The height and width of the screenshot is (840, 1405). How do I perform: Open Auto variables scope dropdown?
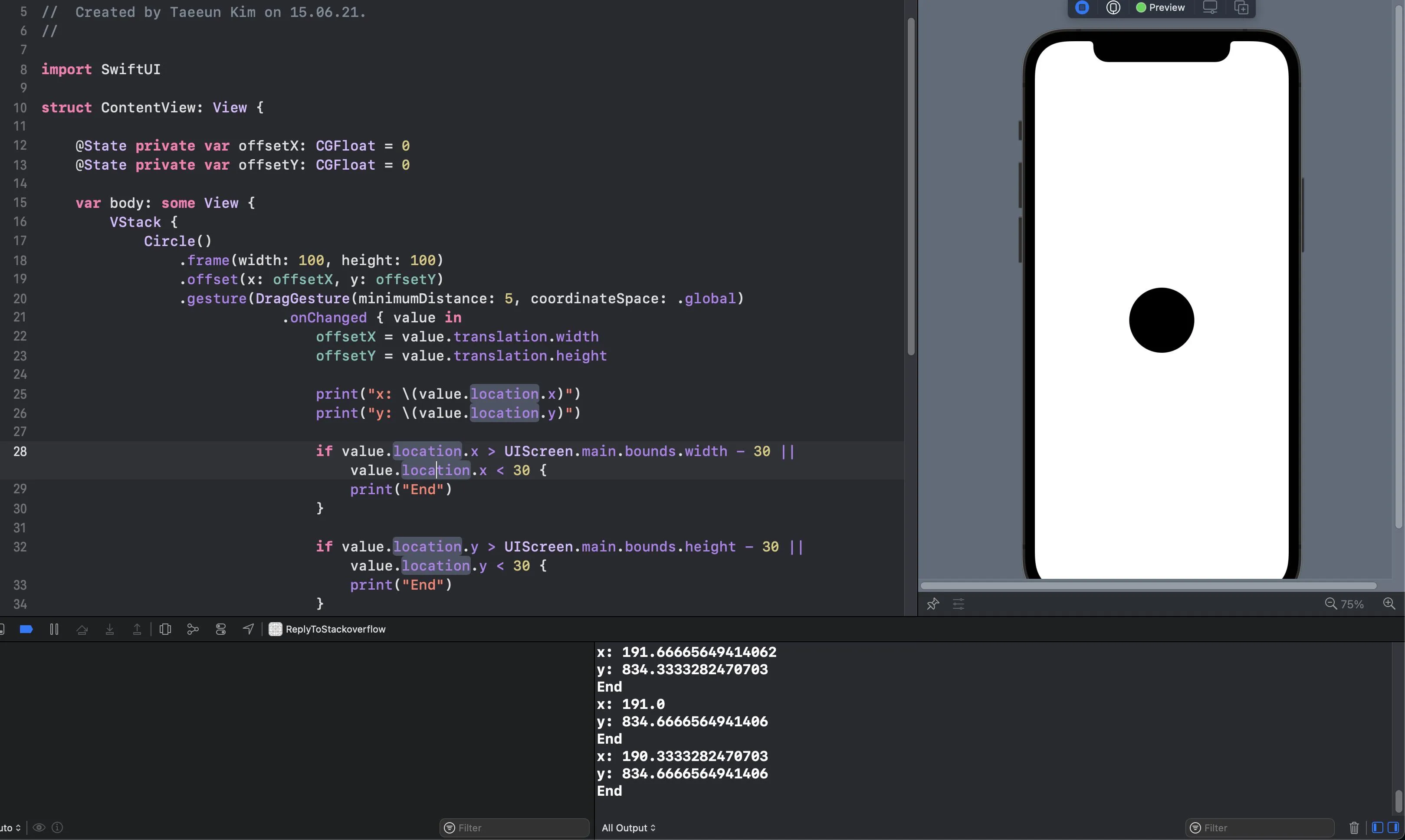tap(11, 827)
